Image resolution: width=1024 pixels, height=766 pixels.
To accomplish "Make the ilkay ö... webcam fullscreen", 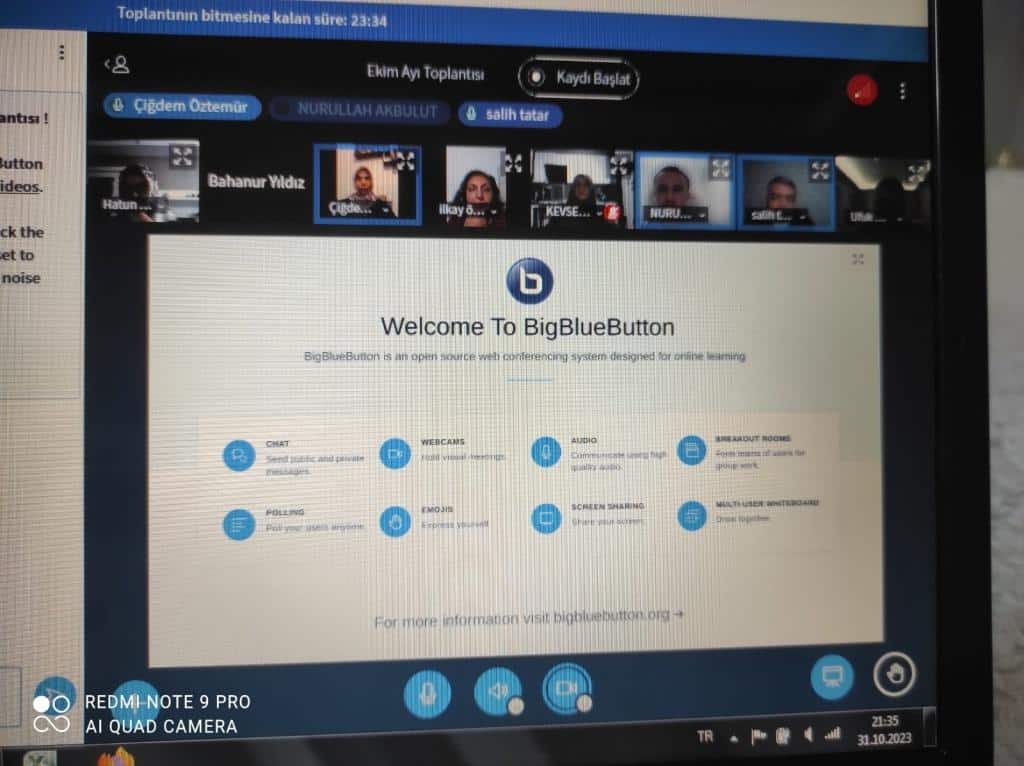I will point(513,163).
